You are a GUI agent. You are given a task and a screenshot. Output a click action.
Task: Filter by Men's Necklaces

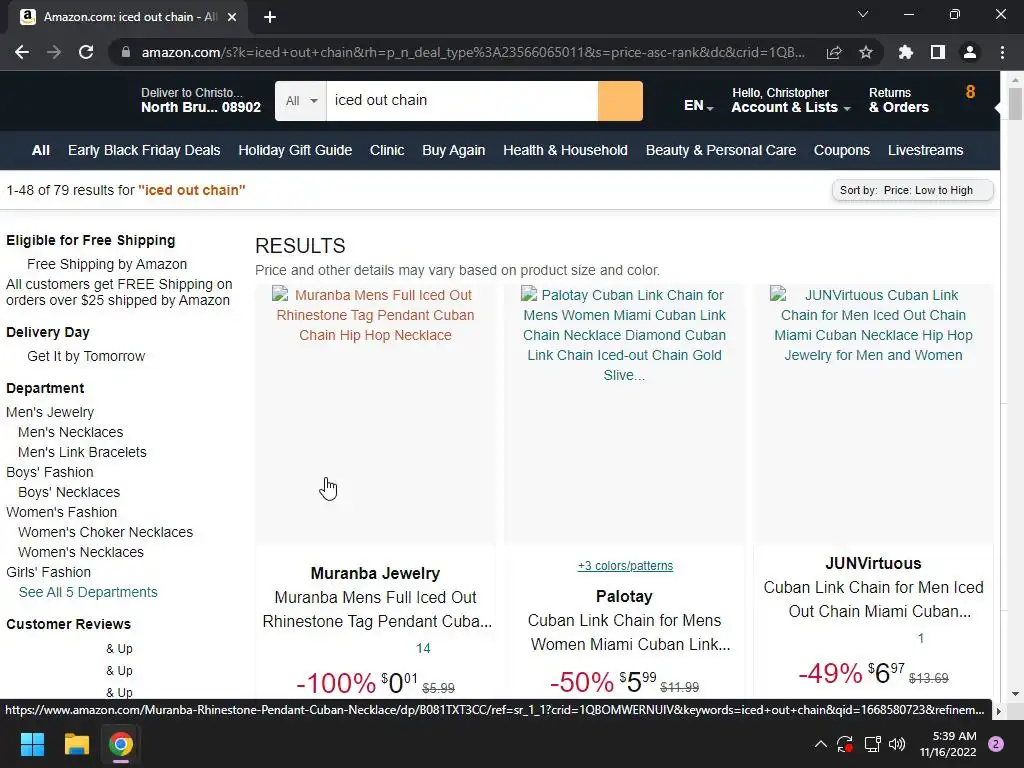[71, 432]
